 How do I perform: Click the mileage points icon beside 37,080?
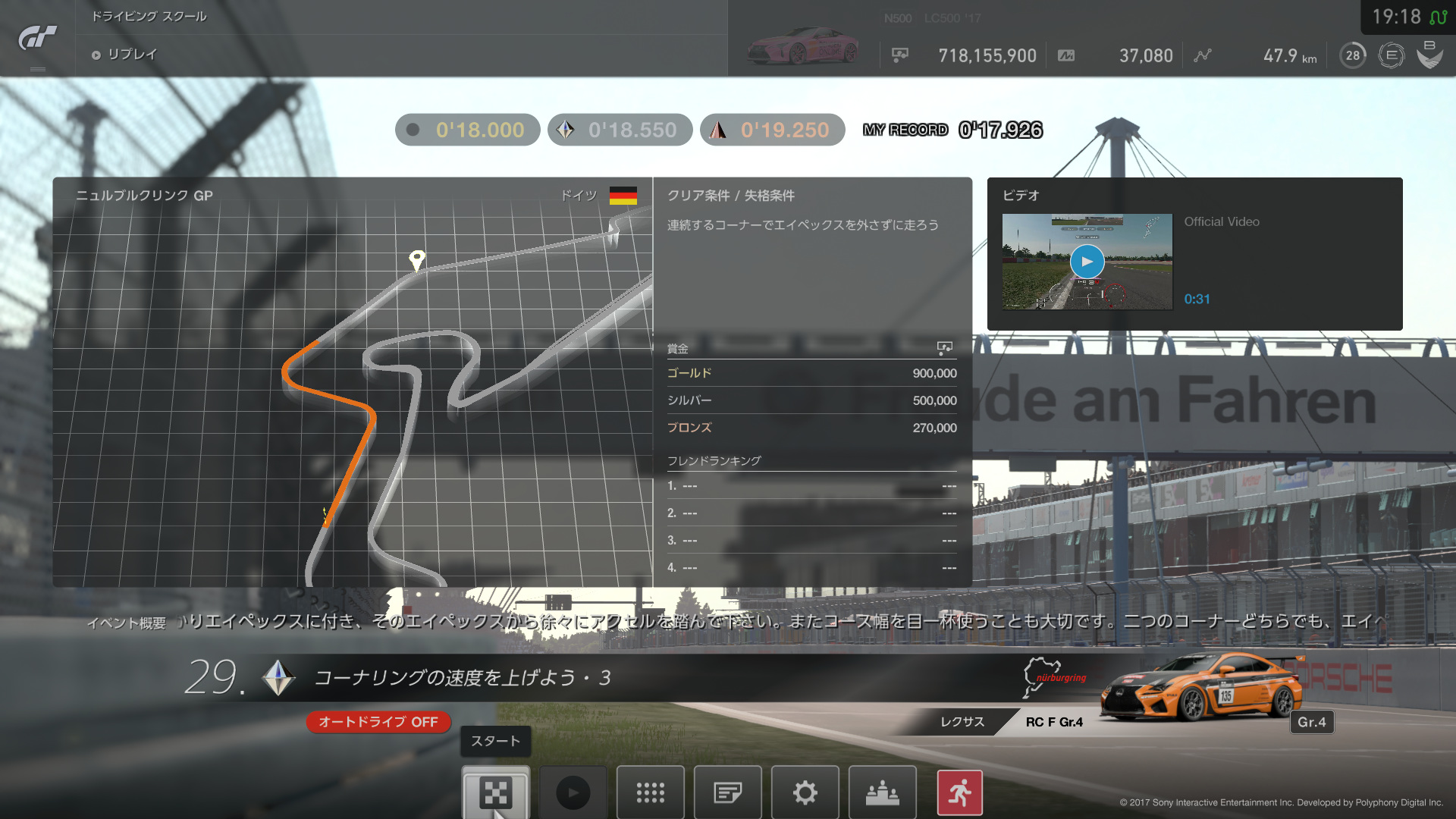tap(1066, 55)
